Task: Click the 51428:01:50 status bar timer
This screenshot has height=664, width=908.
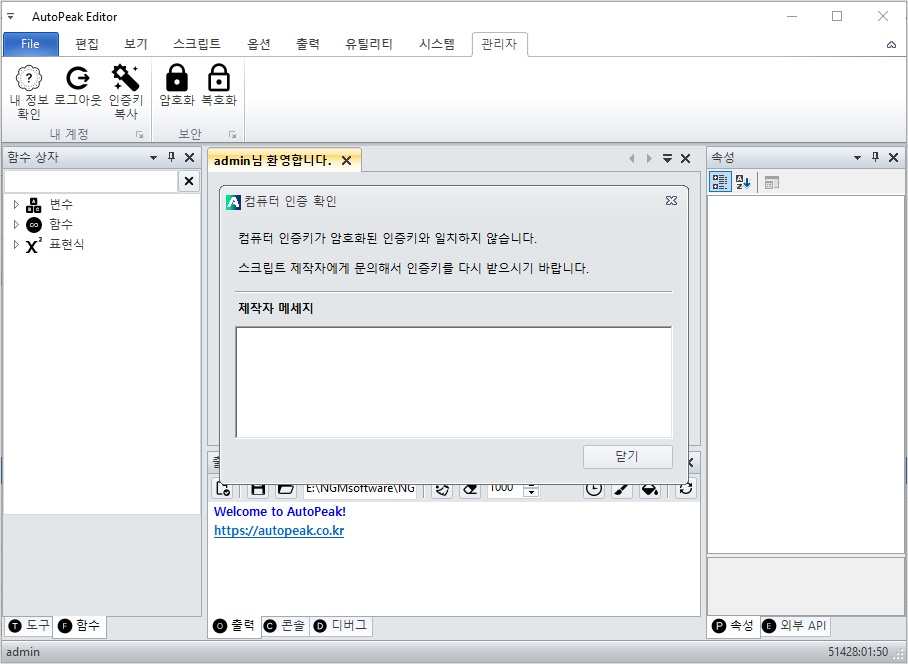Action: [x=858, y=652]
